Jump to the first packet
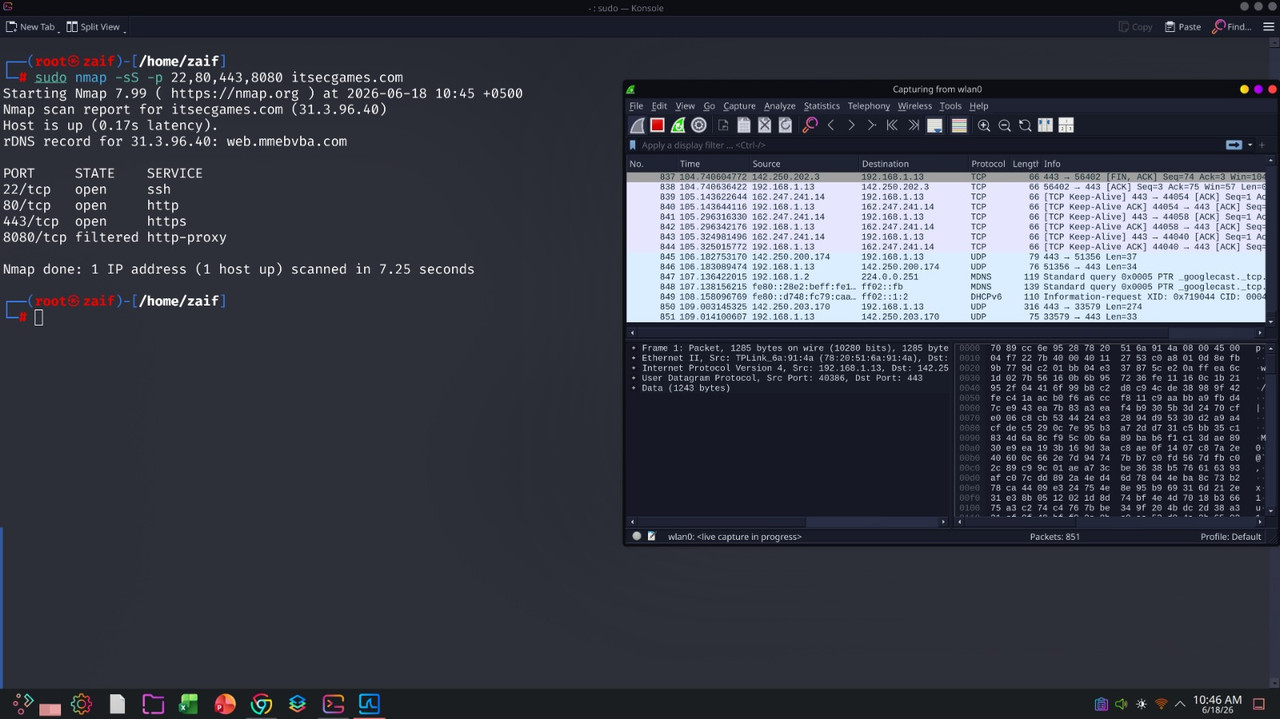This screenshot has height=719, width=1280. tap(893, 125)
